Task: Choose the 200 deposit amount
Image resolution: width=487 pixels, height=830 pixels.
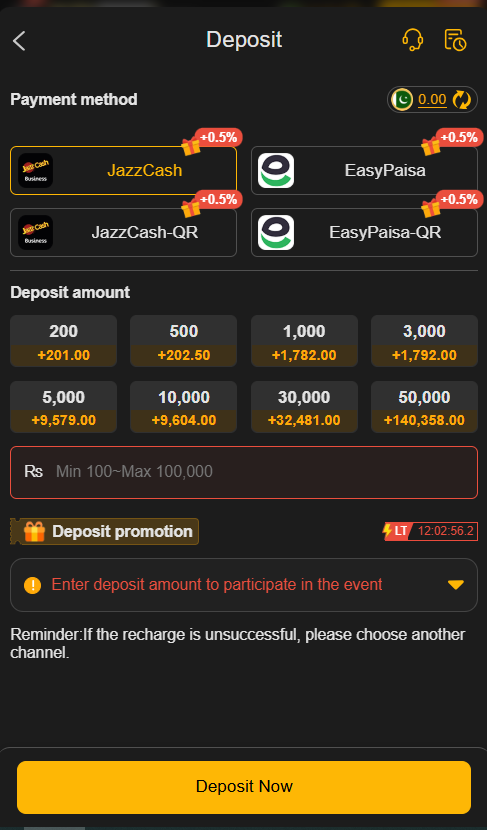Action: (64, 341)
